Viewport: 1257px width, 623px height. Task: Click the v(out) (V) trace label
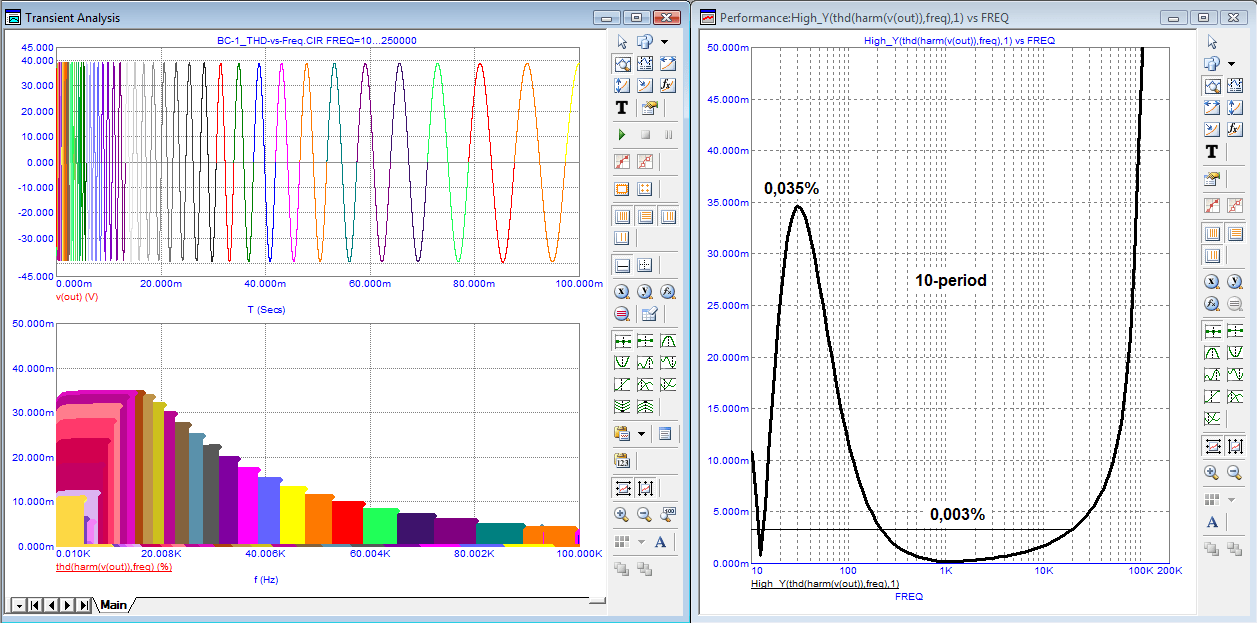pyautogui.click(x=76, y=297)
